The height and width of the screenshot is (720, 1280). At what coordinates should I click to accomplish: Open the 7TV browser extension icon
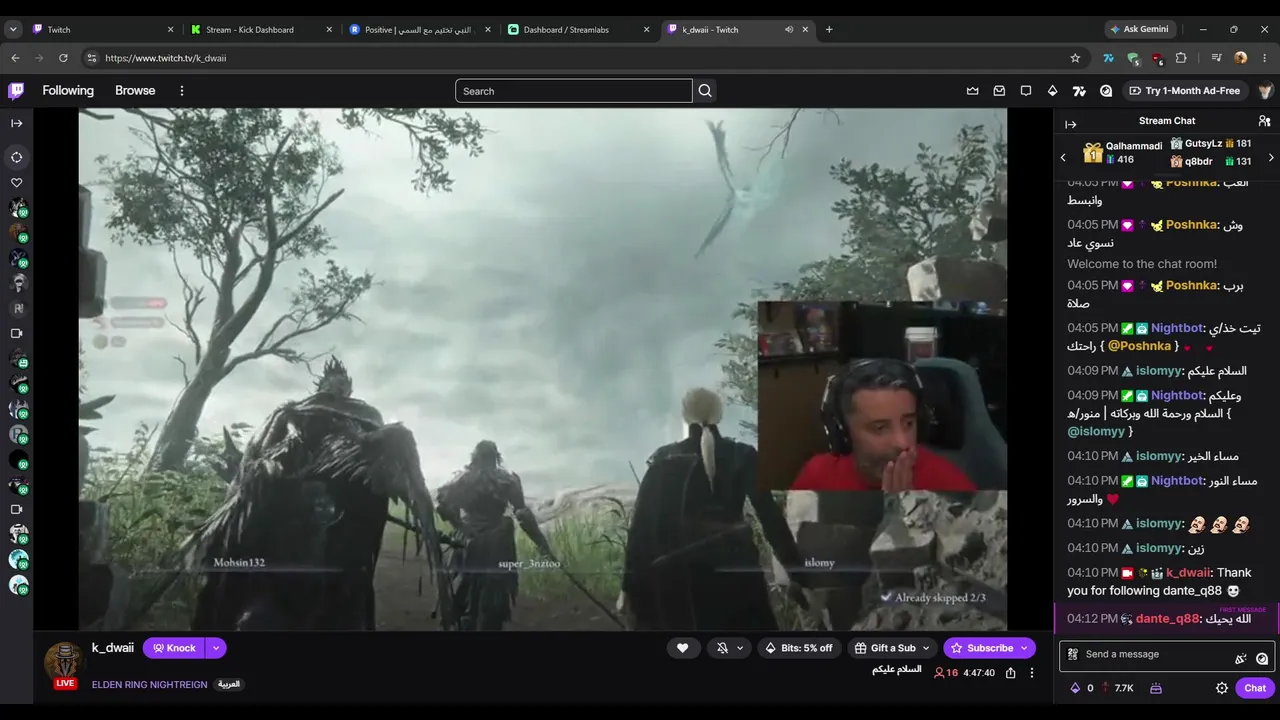(x=1108, y=58)
